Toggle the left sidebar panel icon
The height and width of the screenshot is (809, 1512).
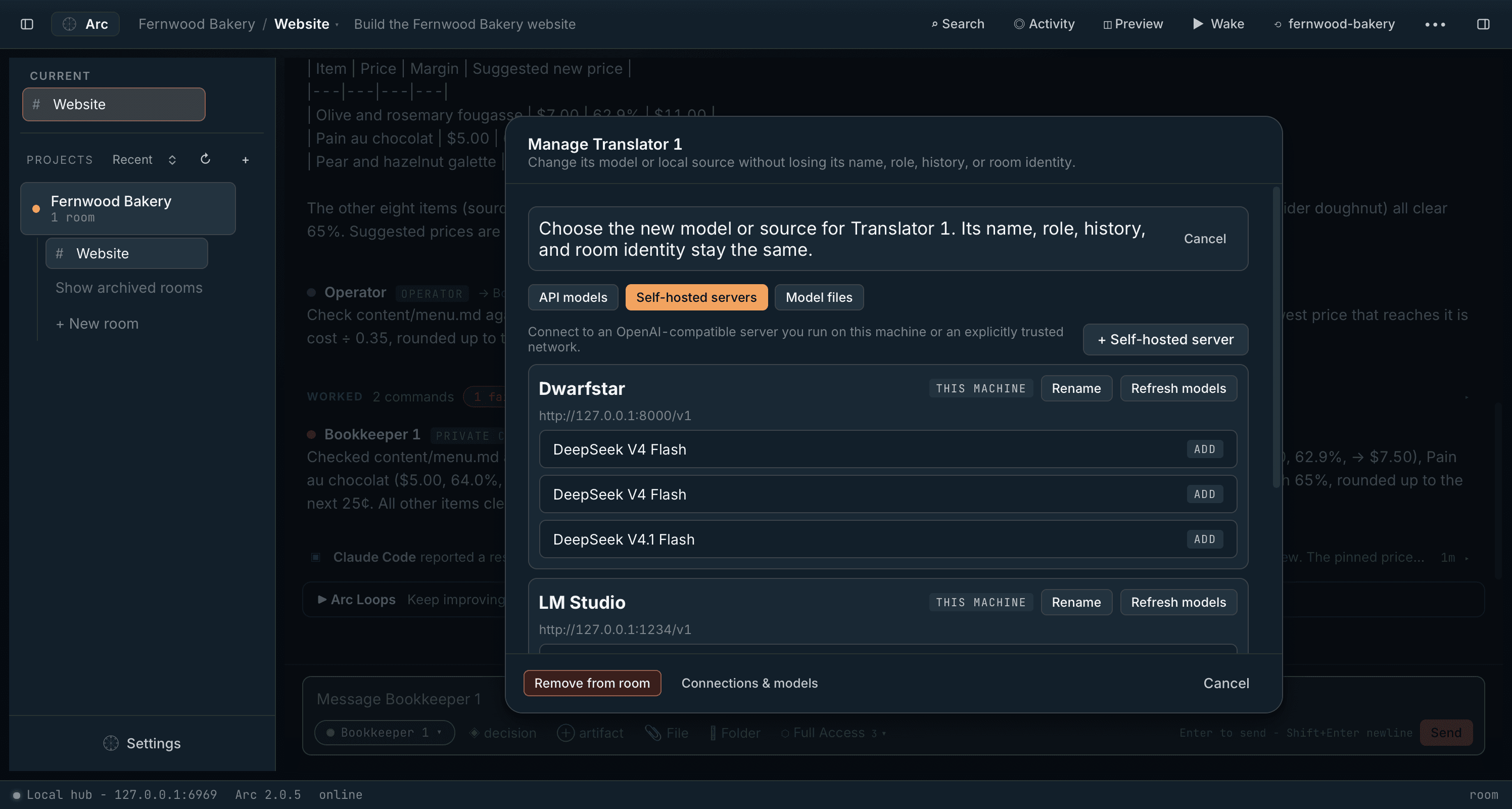(27, 24)
